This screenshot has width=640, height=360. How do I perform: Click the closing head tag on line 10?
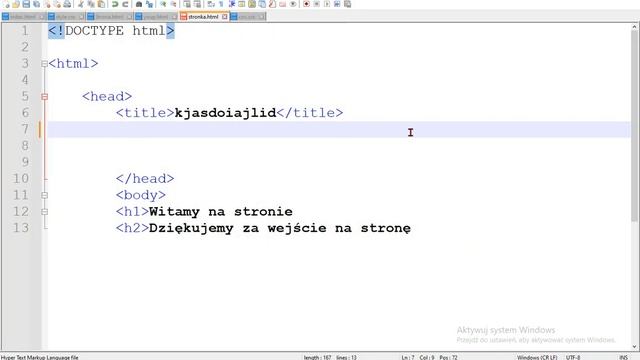(145, 179)
